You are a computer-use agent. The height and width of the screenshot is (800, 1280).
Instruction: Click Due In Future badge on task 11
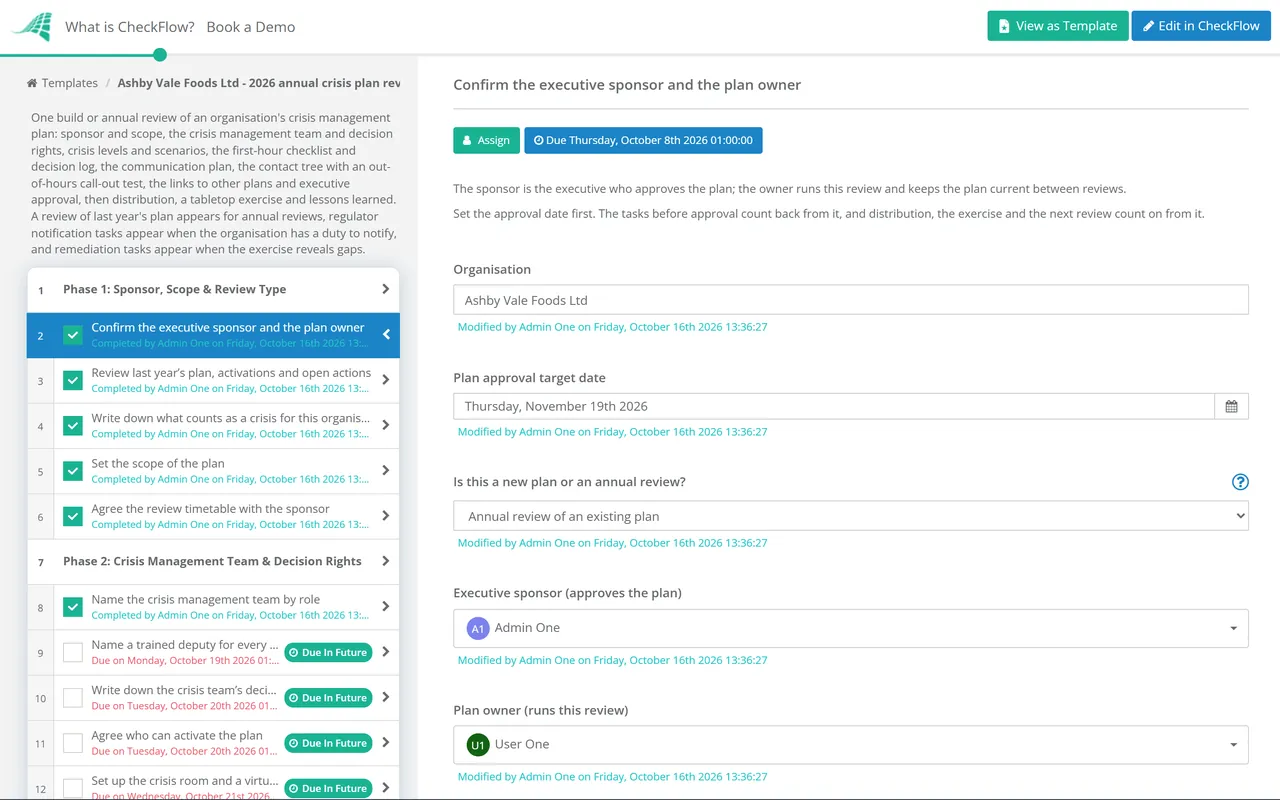click(328, 743)
